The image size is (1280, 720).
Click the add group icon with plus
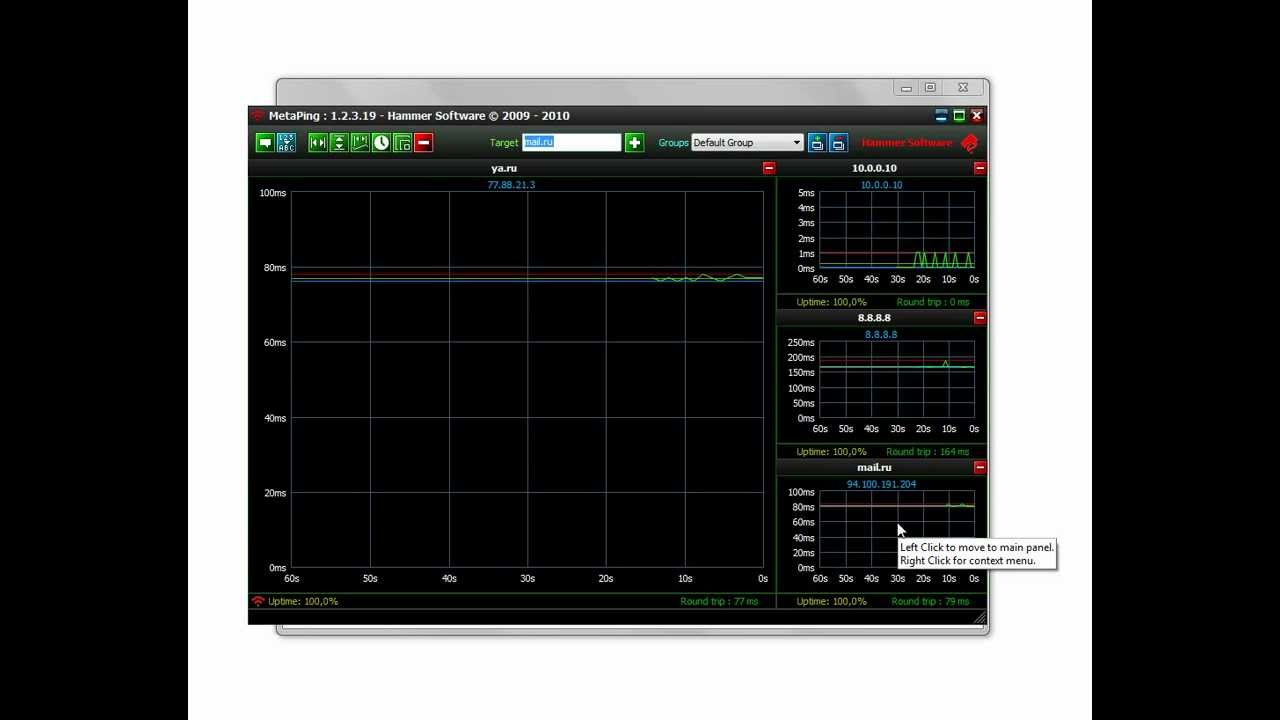click(817, 143)
